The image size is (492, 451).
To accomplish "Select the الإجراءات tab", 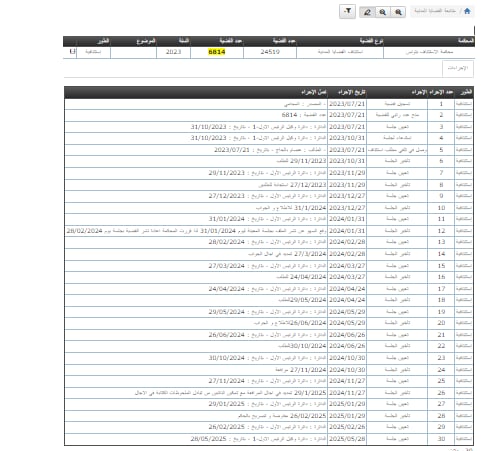I will 458,68.
